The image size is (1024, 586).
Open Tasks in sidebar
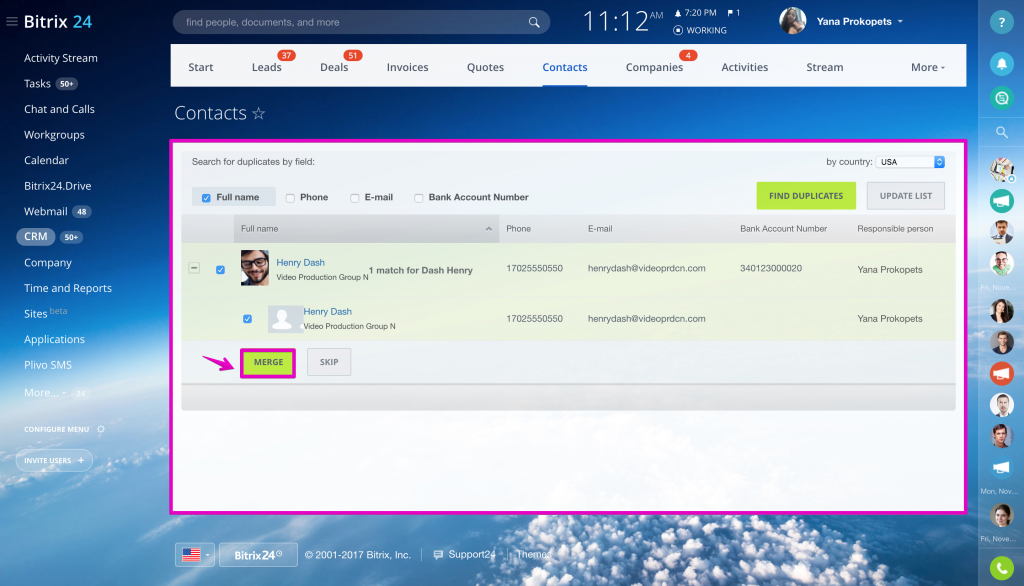pyautogui.click(x=37, y=84)
